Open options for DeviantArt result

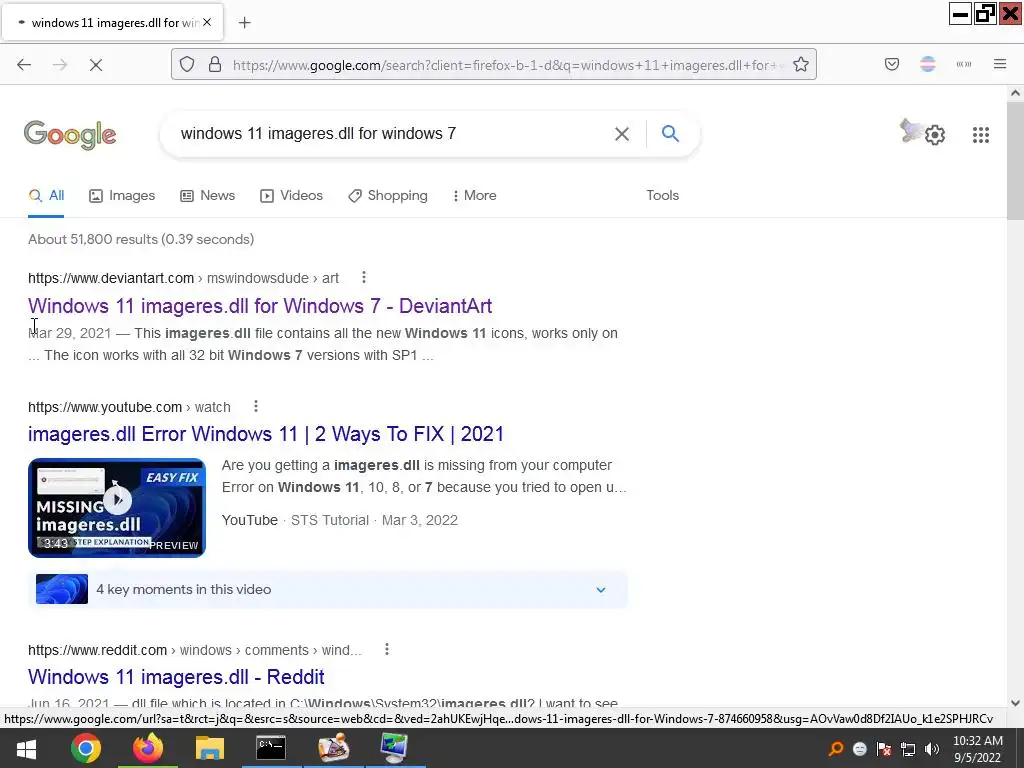364,278
